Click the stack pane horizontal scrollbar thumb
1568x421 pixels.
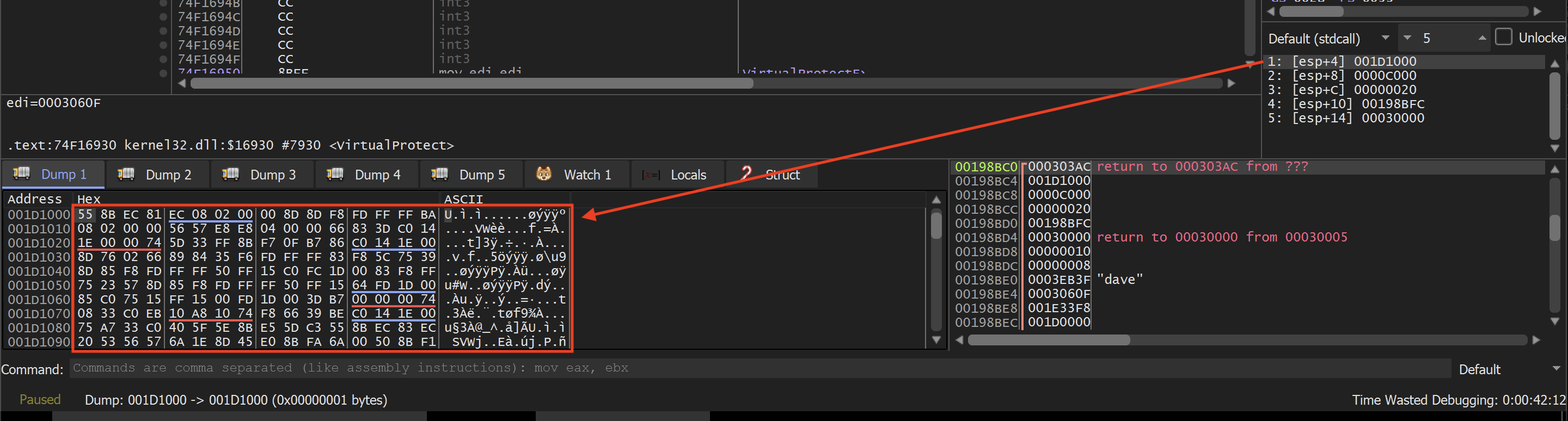tap(1049, 340)
